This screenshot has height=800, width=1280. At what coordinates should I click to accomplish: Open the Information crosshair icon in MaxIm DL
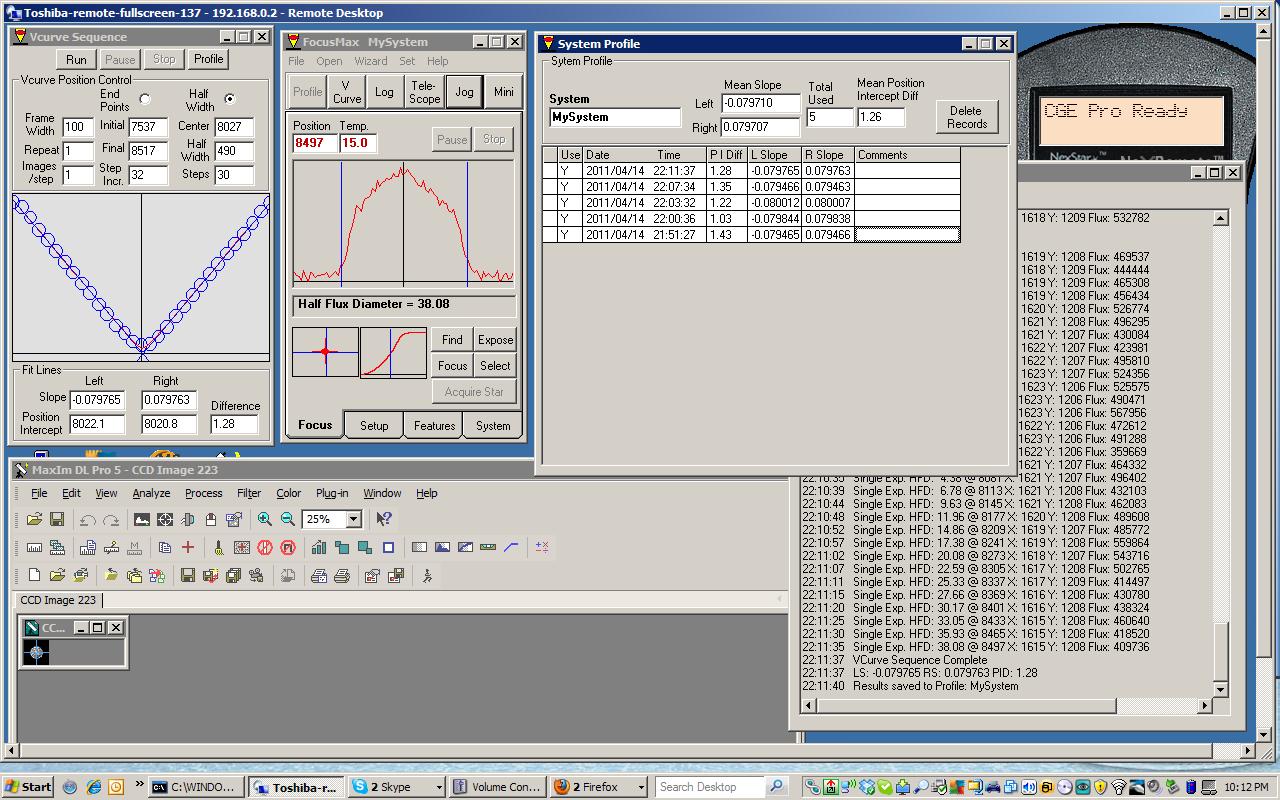(x=165, y=519)
